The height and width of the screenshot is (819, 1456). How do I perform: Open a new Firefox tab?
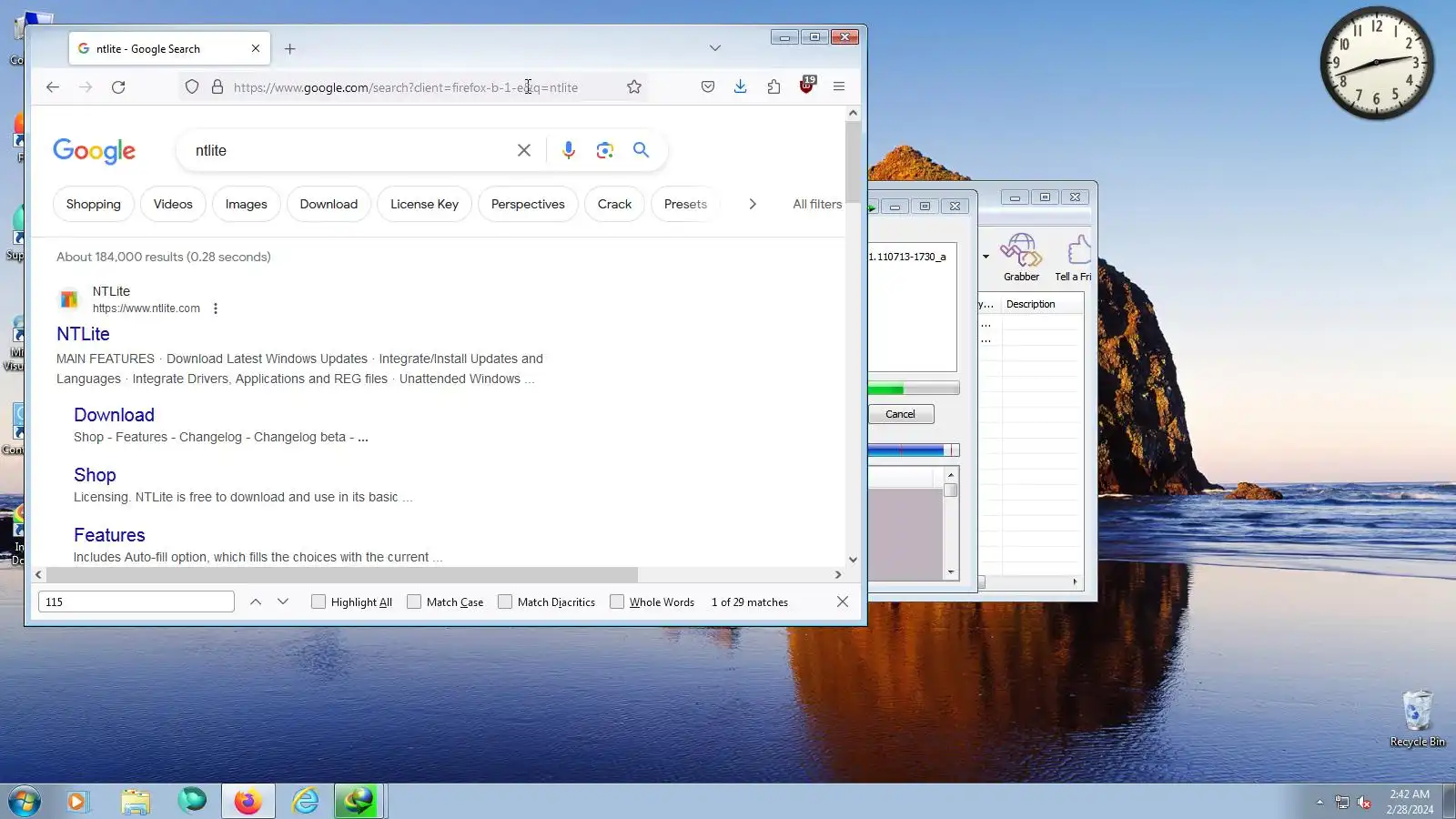point(290,49)
